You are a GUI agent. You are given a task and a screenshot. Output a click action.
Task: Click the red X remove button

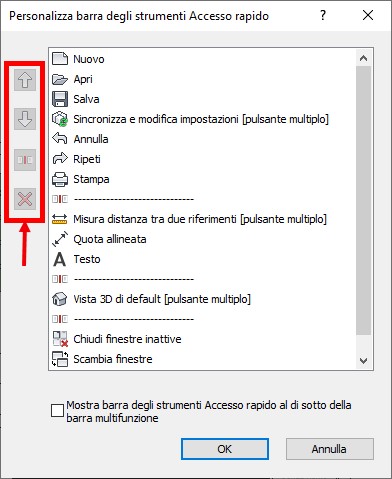click(25, 199)
